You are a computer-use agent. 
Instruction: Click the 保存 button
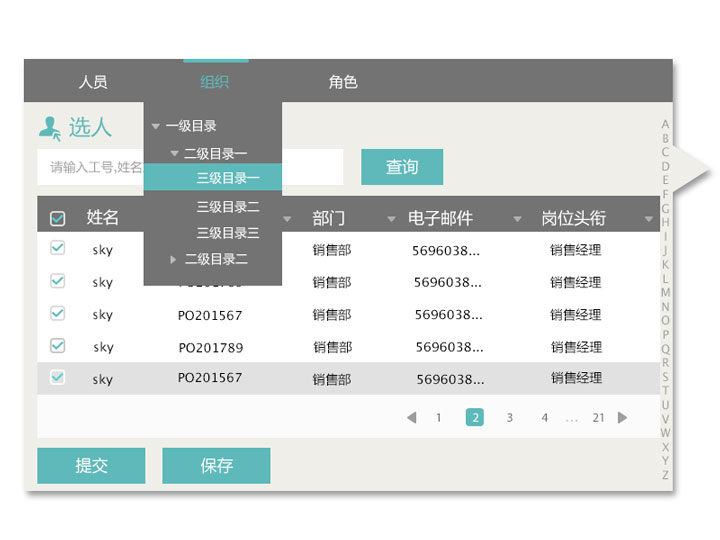pos(216,466)
